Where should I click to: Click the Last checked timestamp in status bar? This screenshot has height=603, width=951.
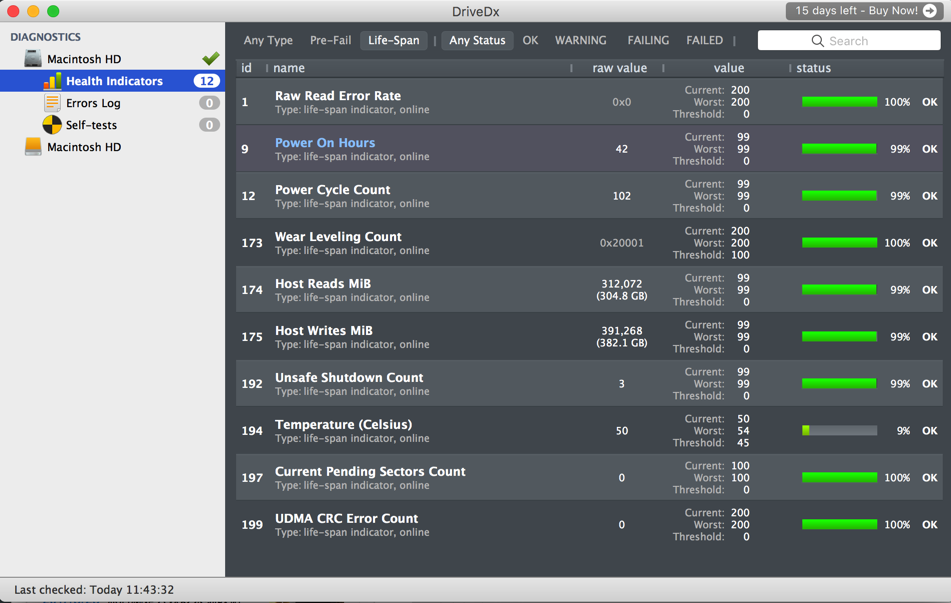point(94,590)
